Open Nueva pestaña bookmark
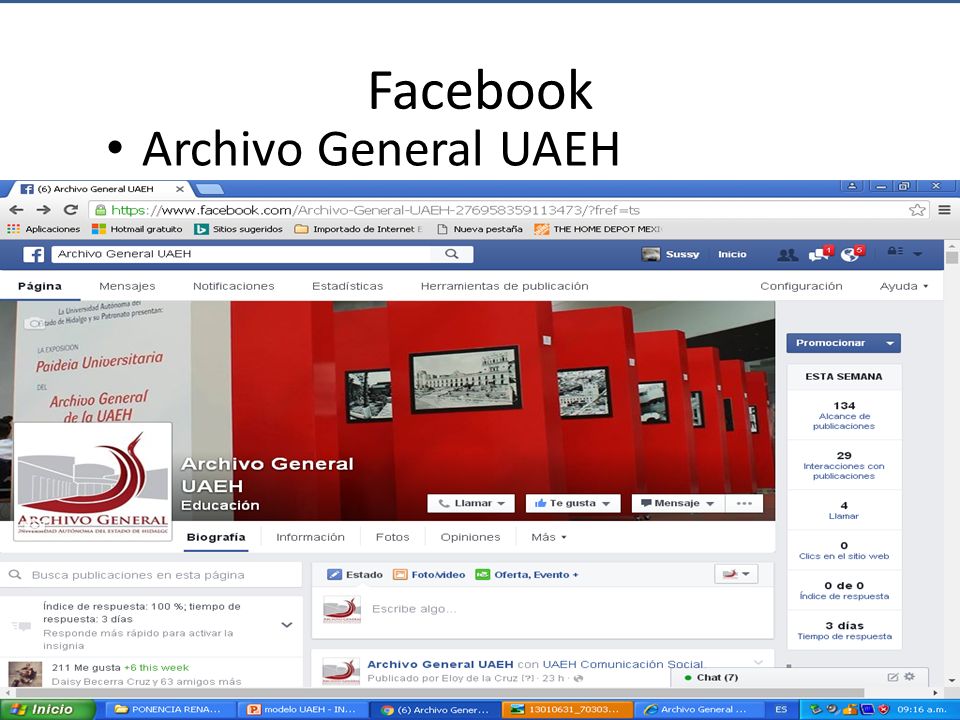The width and height of the screenshot is (960, 720). pos(480,229)
